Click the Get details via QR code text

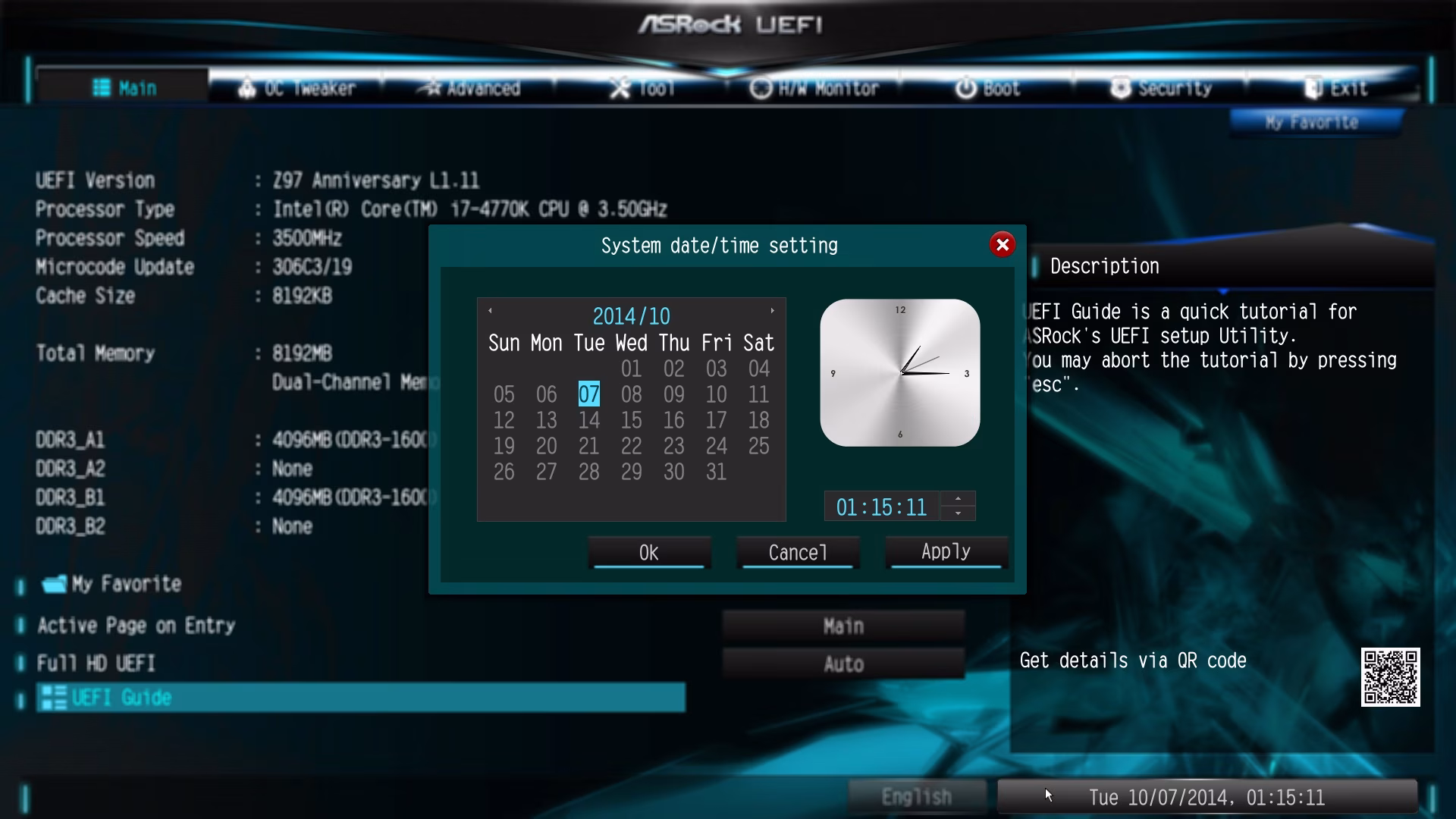[x=1133, y=661]
